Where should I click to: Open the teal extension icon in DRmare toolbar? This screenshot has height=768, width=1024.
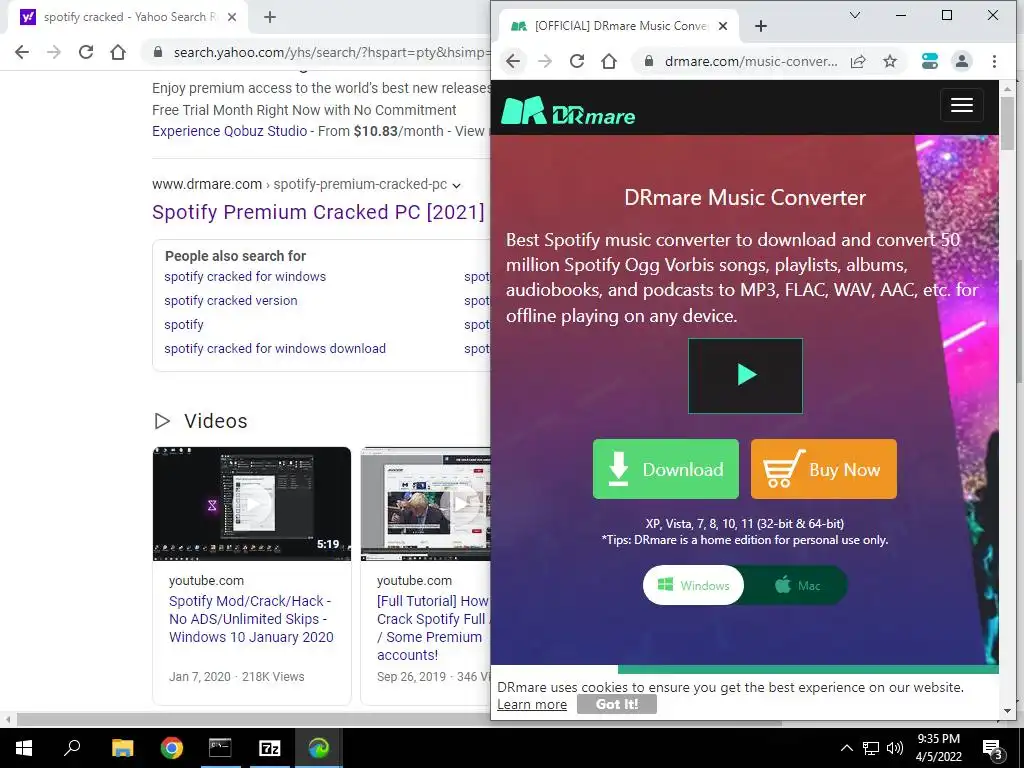tap(929, 61)
